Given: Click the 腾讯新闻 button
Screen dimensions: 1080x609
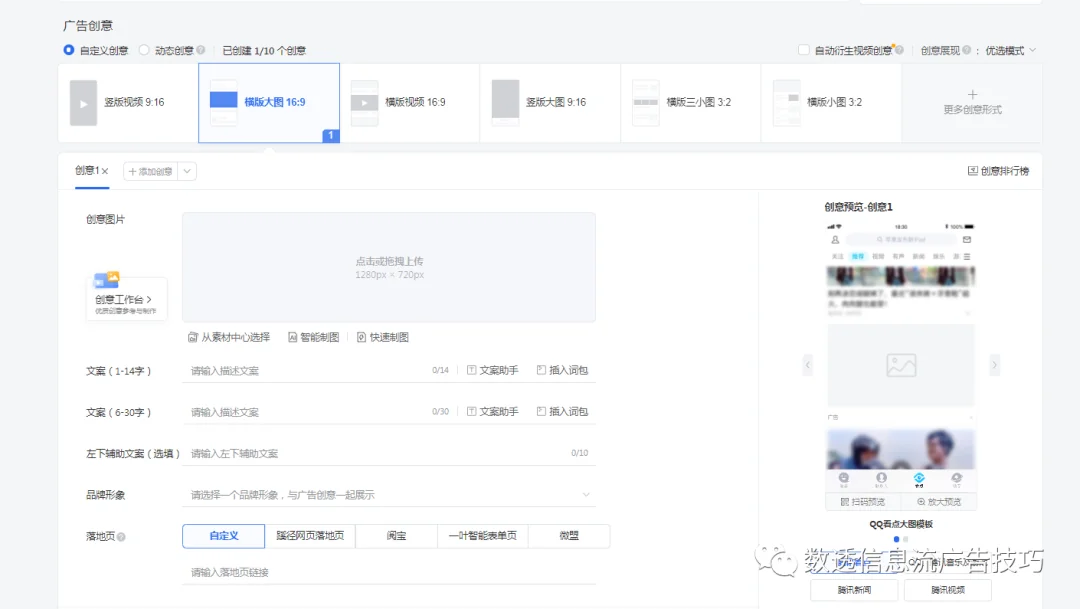Looking at the screenshot, I should pos(854,590).
